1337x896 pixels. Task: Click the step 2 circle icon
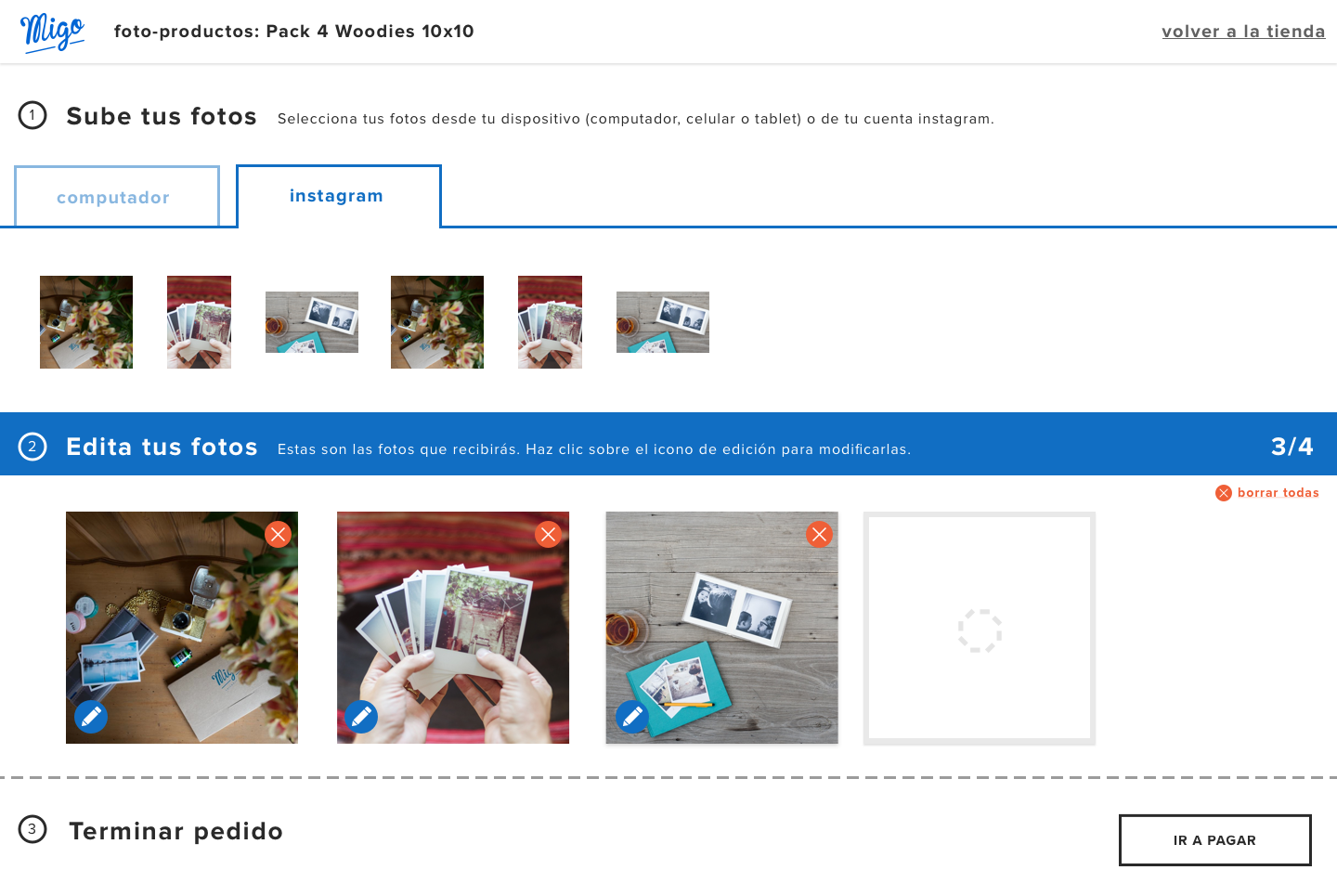click(x=32, y=447)
